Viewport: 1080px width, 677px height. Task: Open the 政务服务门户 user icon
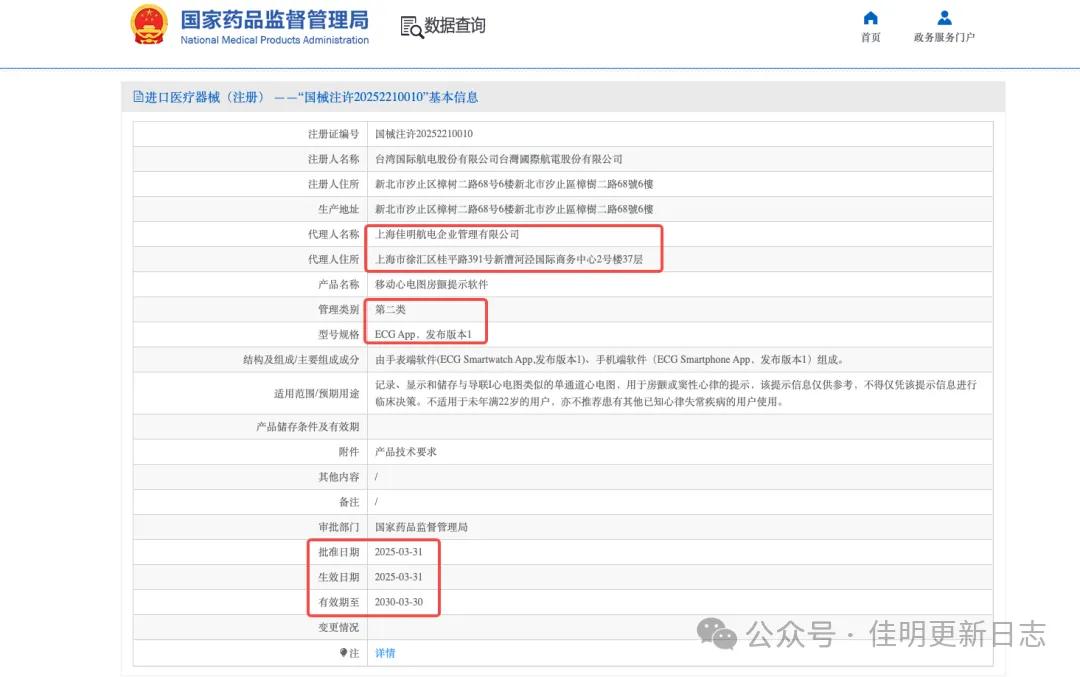pos(944,18)
